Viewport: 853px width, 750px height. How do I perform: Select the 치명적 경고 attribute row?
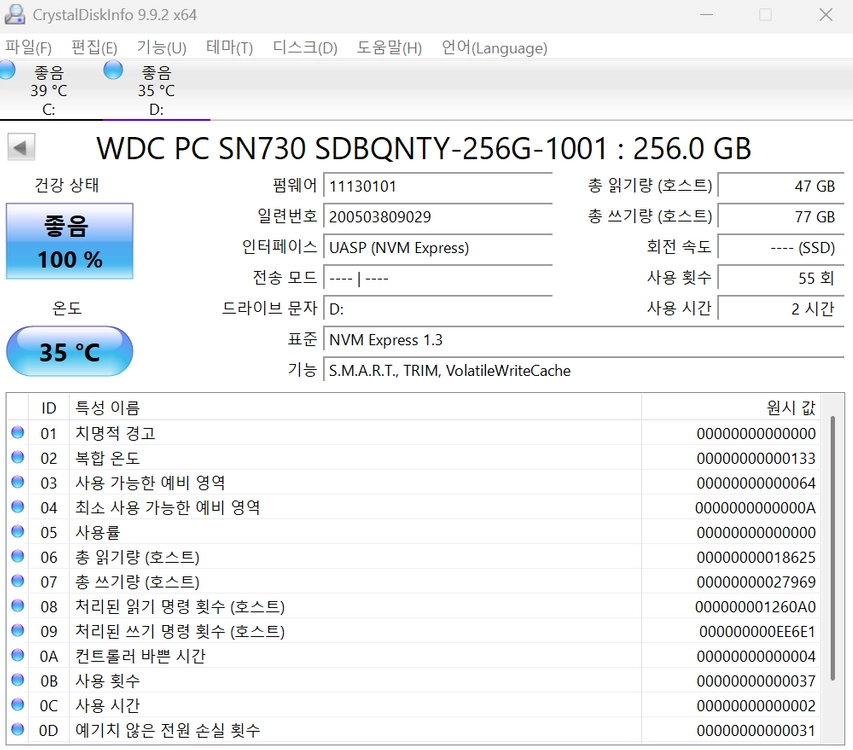click(x=414, y=433)
